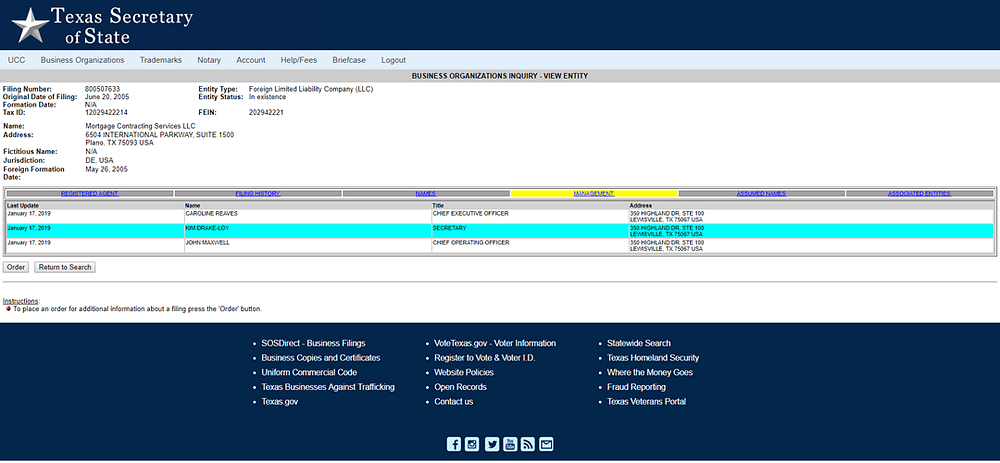
Task: Switch to the Registered Agent tab
Action: click(x=90, y=193)
